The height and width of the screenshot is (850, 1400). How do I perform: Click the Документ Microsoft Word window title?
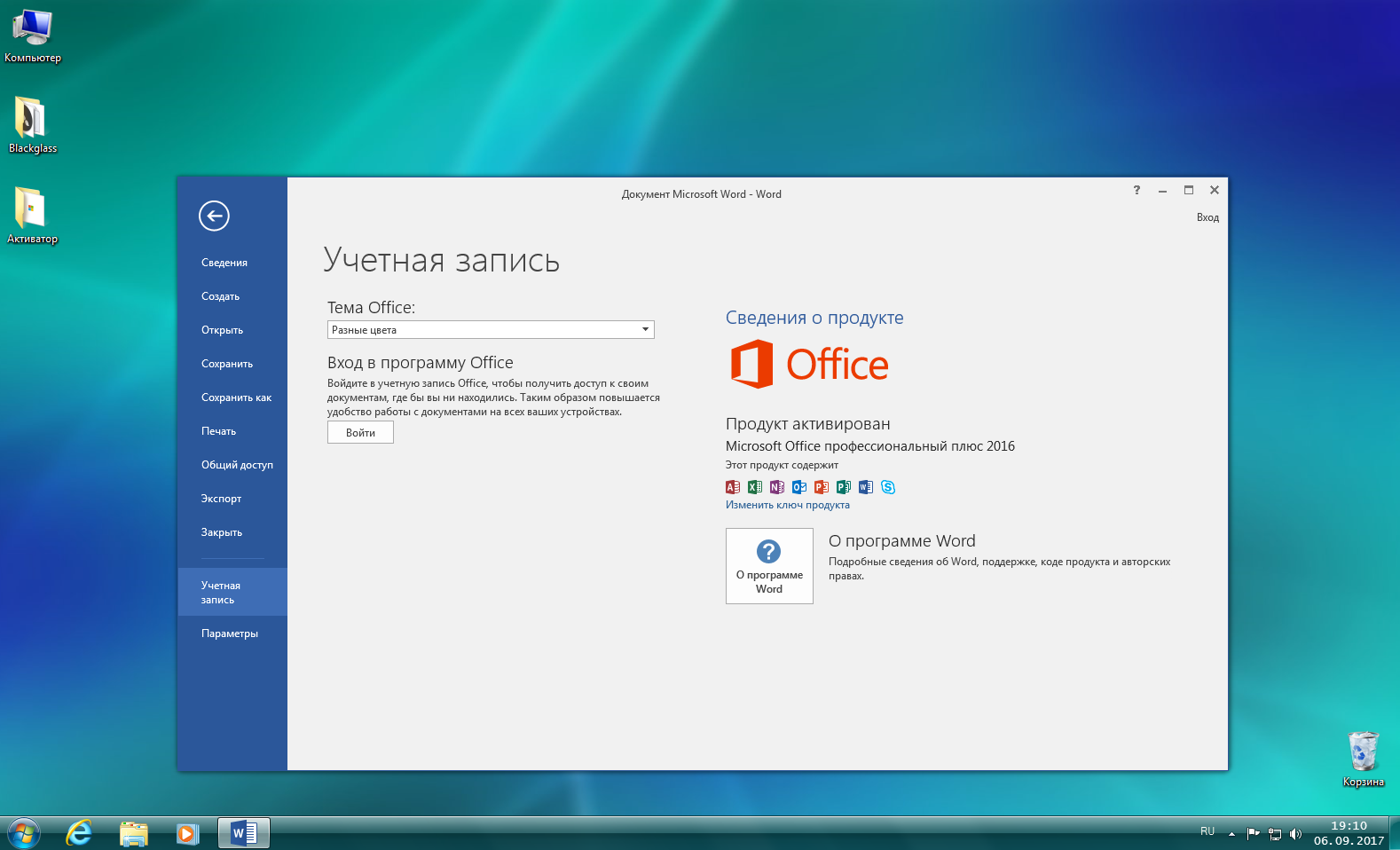click(702, 194)
